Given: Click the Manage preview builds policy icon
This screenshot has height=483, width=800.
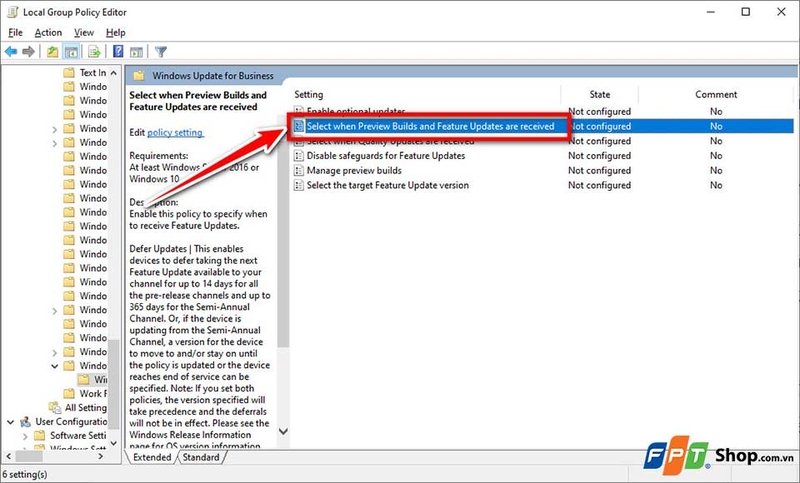Looking at the screenshot, I should (298, 171).
